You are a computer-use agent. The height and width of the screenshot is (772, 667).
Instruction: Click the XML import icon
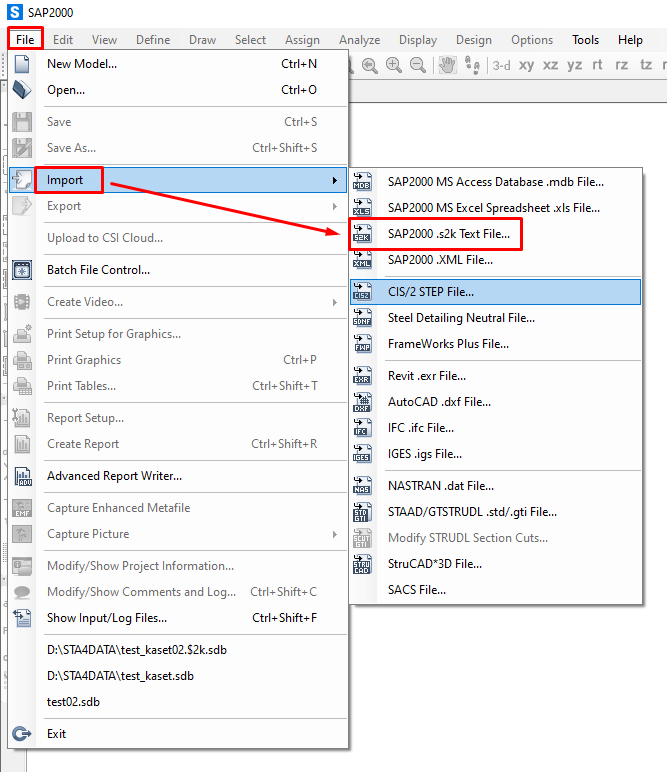tap(362, 260)
